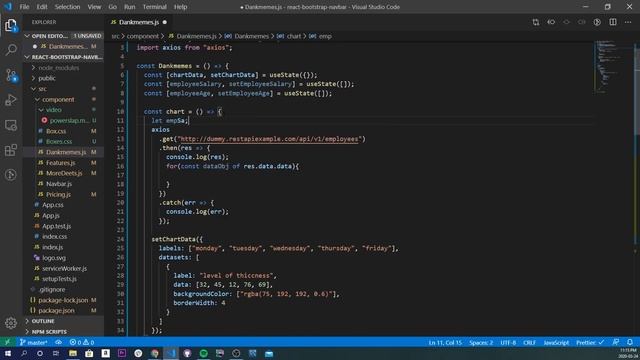
Task: Expand the public folder
Action: click(47, 78)
